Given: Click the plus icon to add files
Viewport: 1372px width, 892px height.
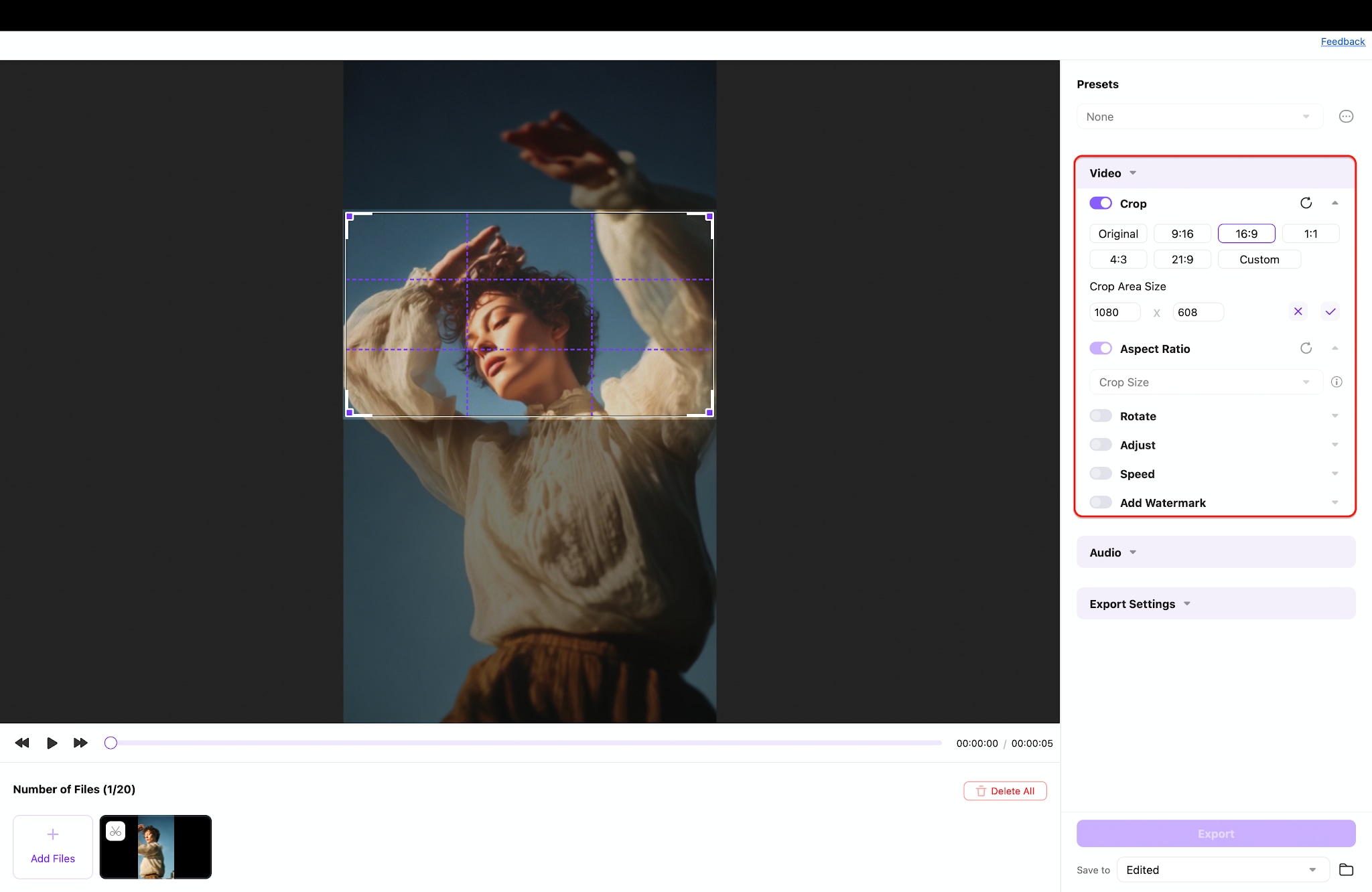Looking at the screenshot, I should point(53,834).
